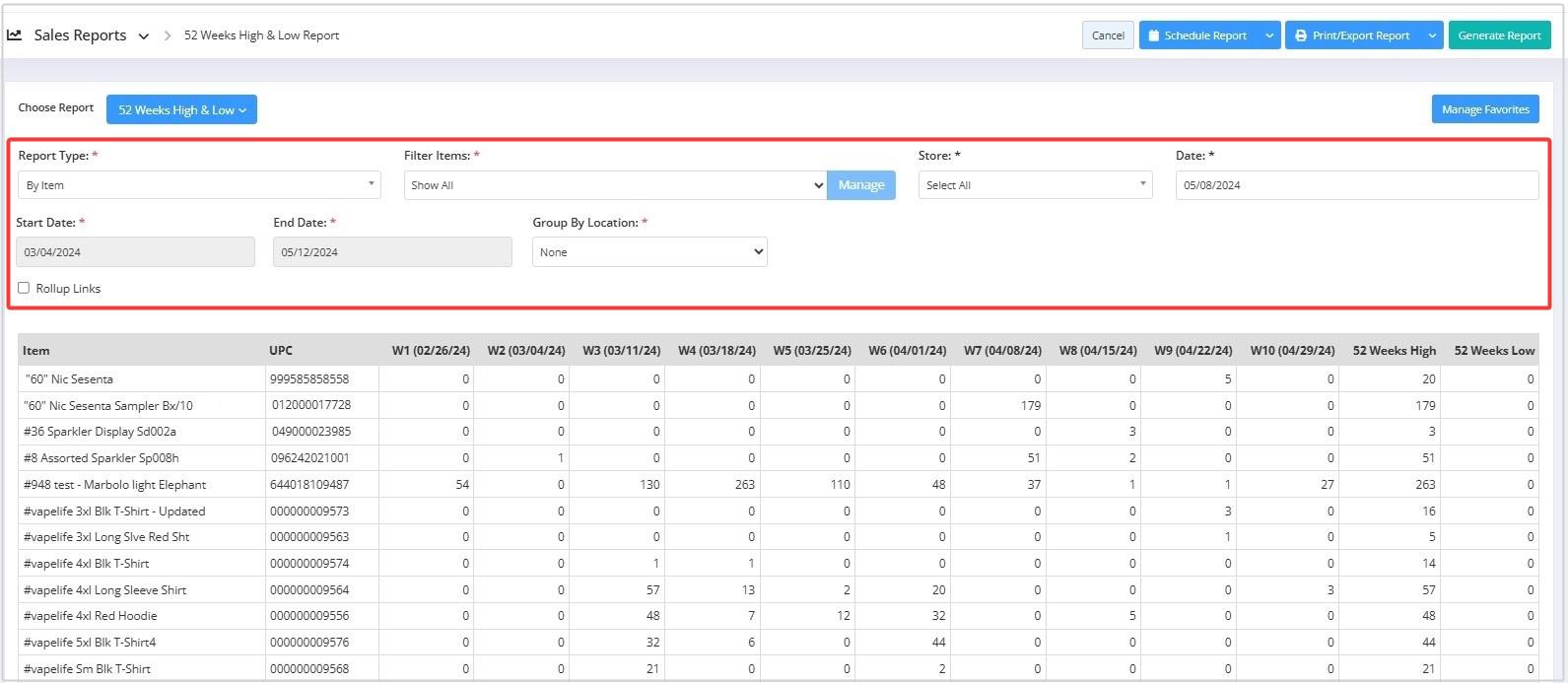This screenshot has height=683, width=1568.
Task: Click the W7 (04/08/24) column header
Action: (1002, 351)
